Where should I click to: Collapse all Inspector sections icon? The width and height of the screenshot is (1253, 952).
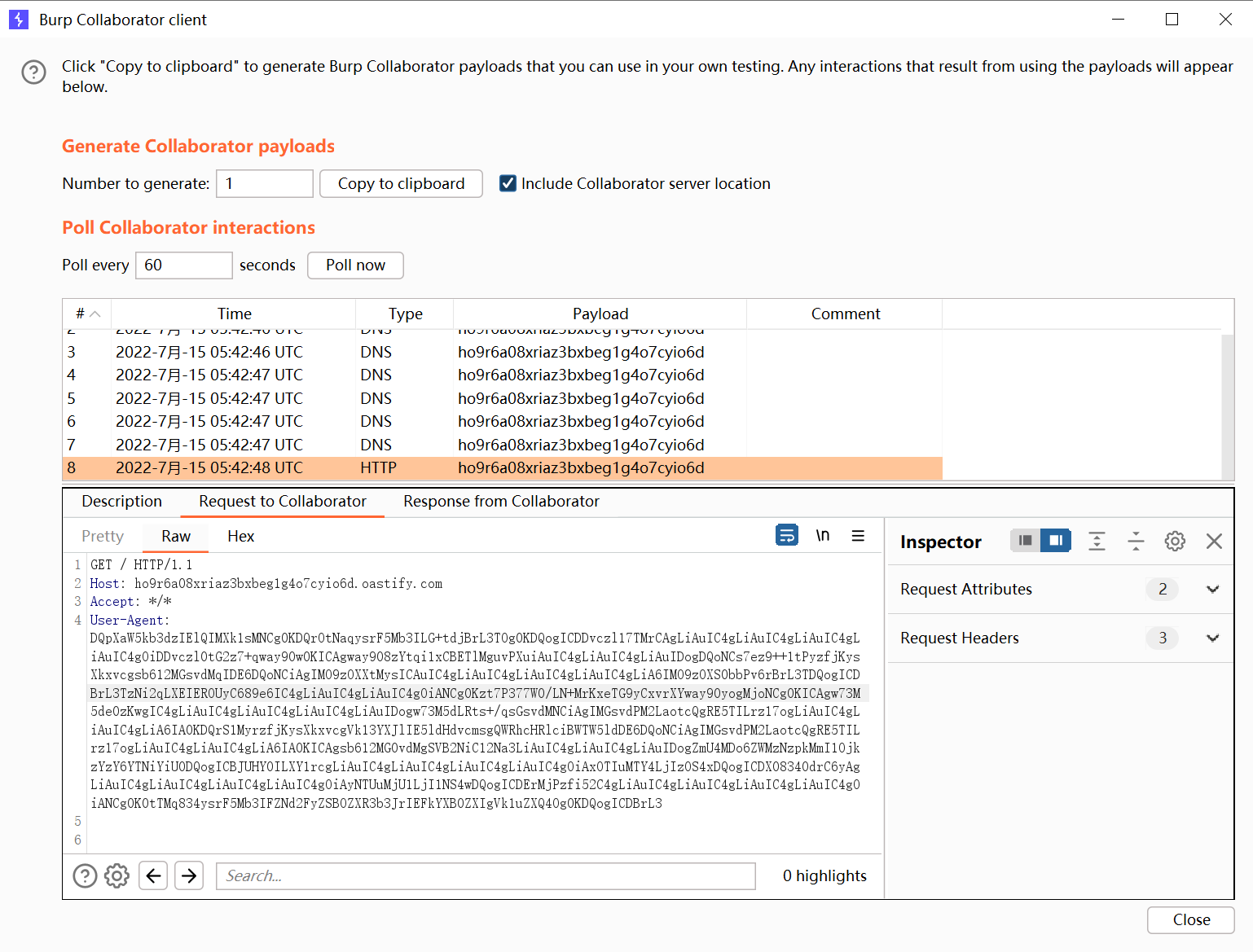[1136, 541]
